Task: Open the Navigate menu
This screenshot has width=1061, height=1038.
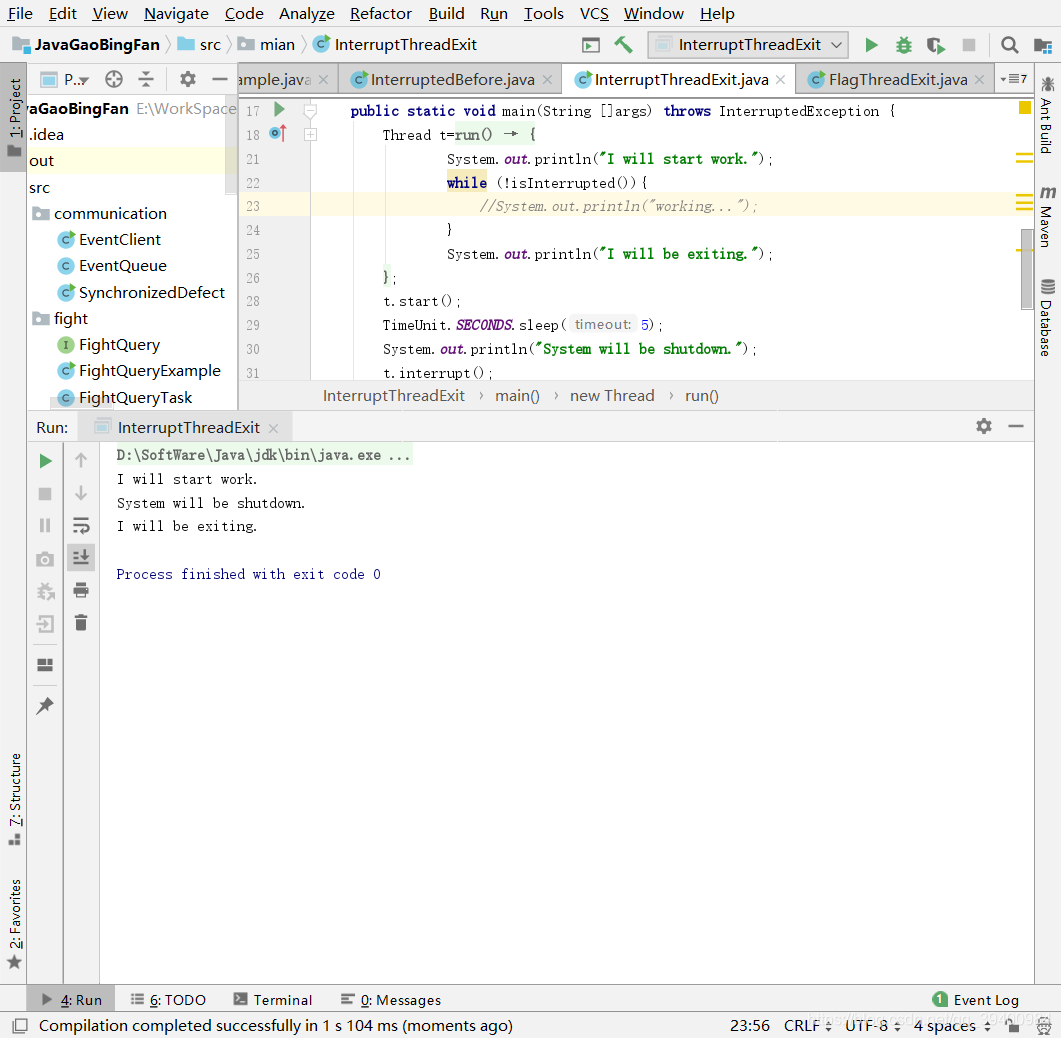Action: click(176, 14)
